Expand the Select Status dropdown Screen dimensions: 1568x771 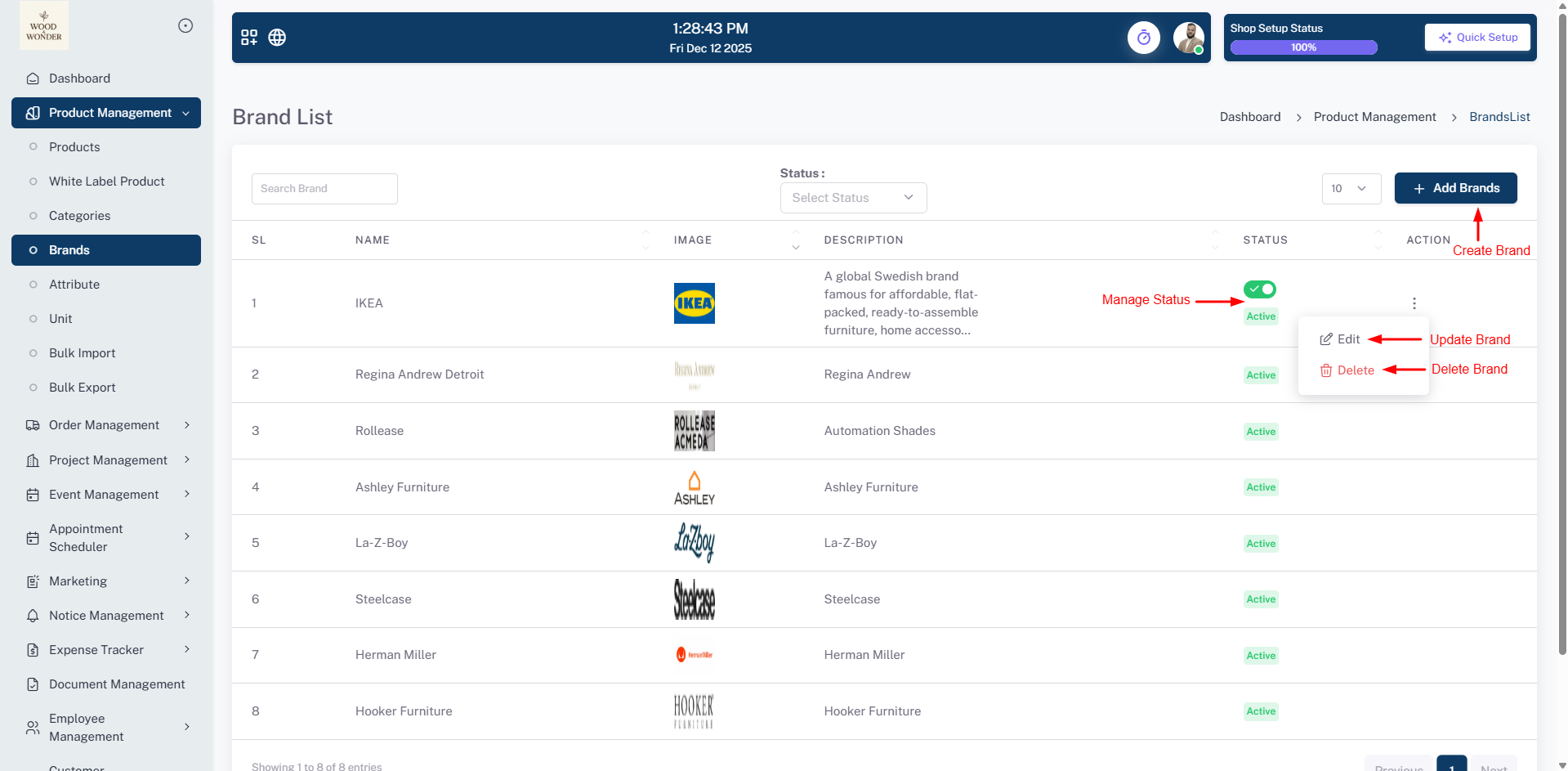[x=852, y=198]
